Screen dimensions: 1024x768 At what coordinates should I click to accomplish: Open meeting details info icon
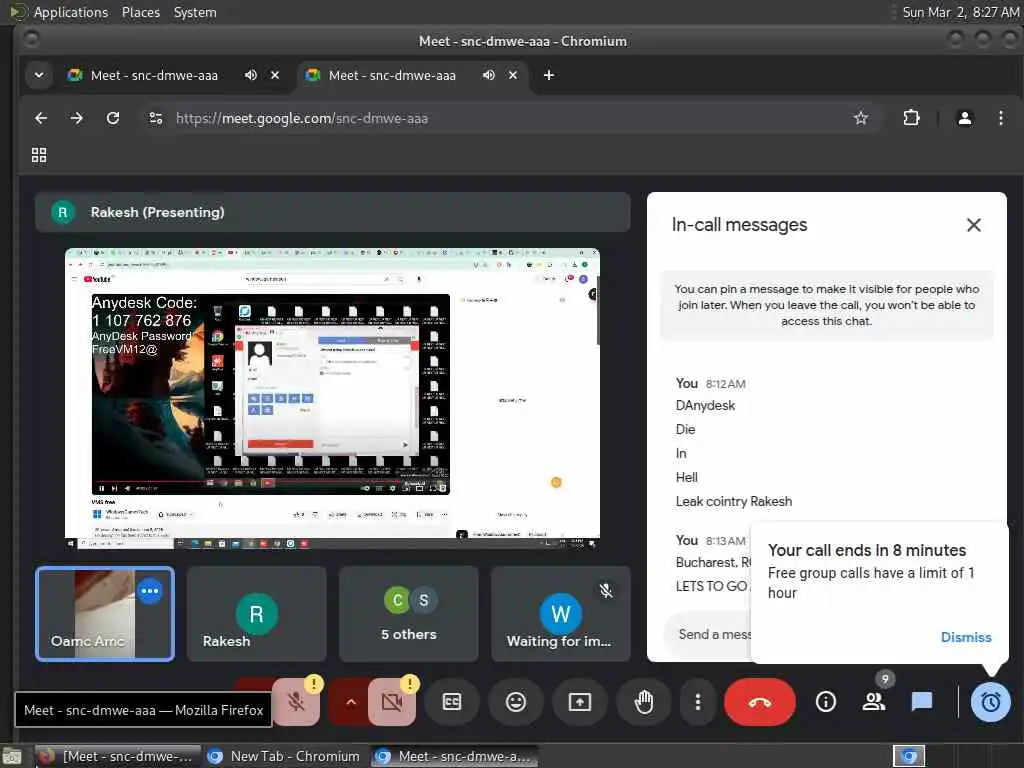825,702
